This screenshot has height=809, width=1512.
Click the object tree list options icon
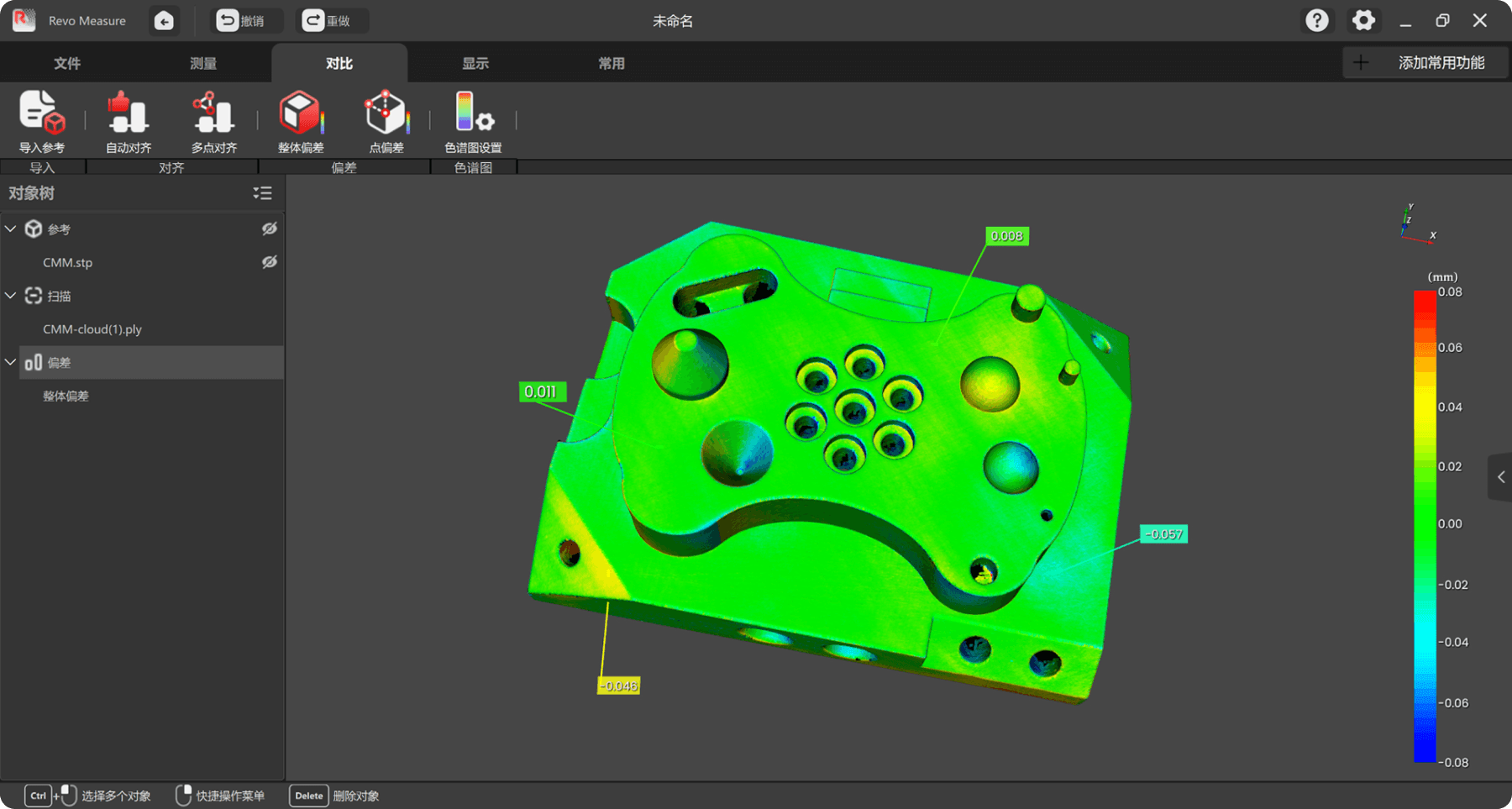pyautogui.click(x=262, y=193)
